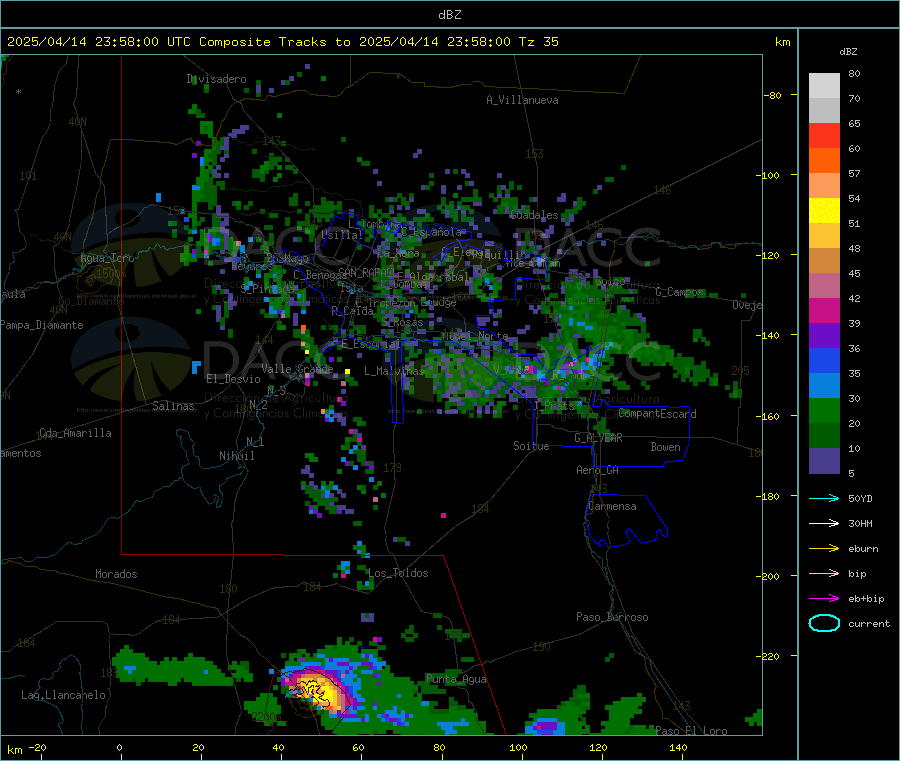The width and height of the screenshot is (900, 761).
Task: Click the white 80 dBZ color swatch
Action: [824, 86]
